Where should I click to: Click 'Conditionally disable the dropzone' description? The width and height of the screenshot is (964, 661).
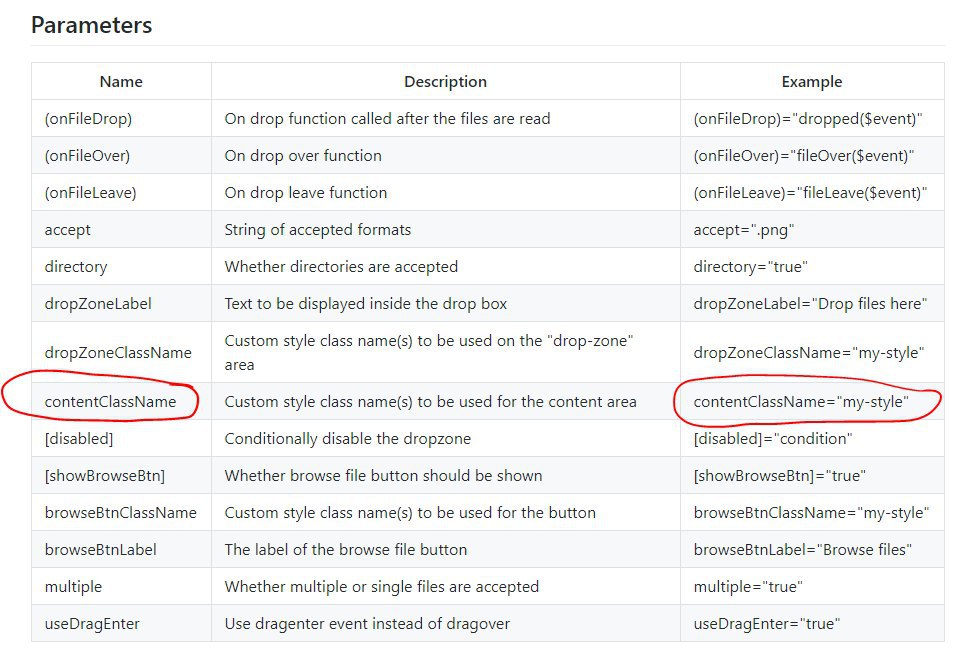point(347,439)
